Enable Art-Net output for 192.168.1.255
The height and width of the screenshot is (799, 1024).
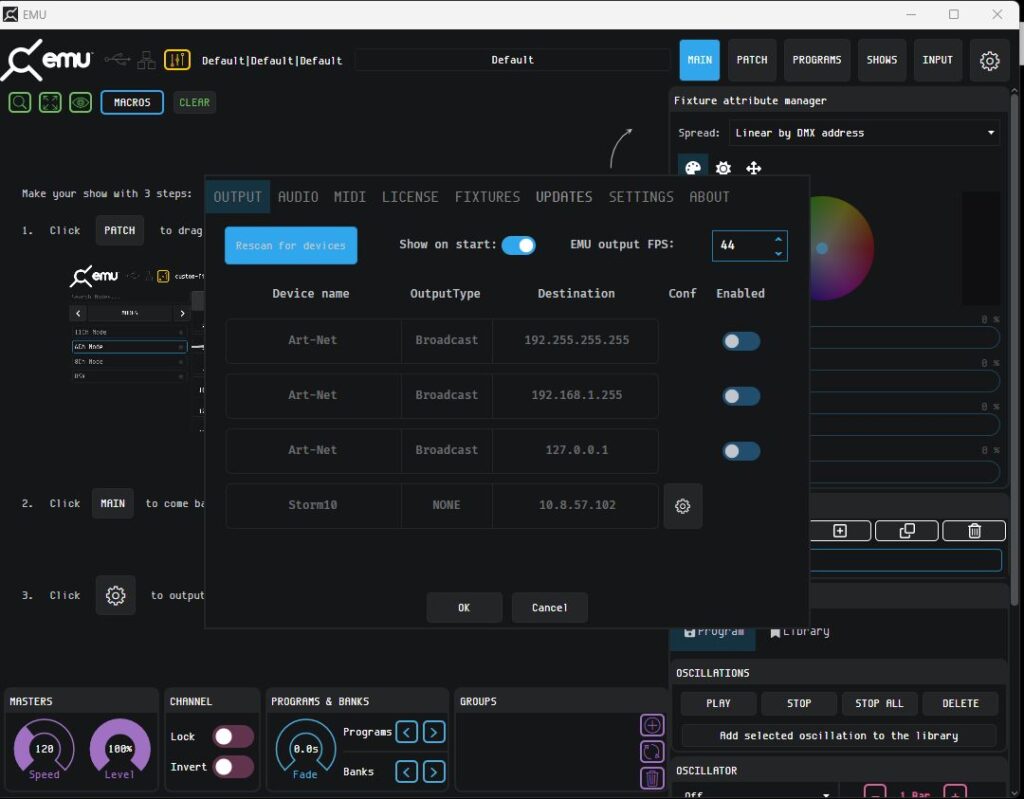[x=741, y=396]
